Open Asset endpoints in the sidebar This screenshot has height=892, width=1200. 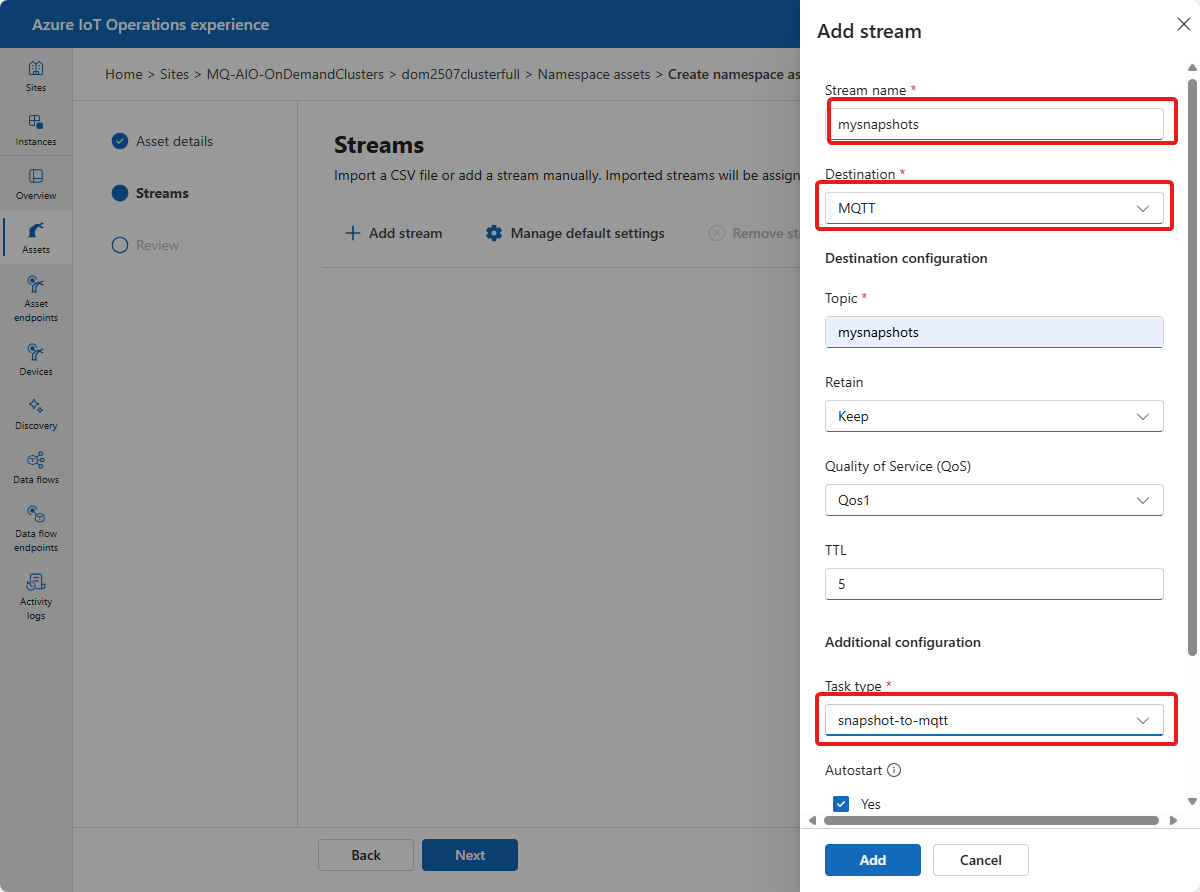[36, 298]
